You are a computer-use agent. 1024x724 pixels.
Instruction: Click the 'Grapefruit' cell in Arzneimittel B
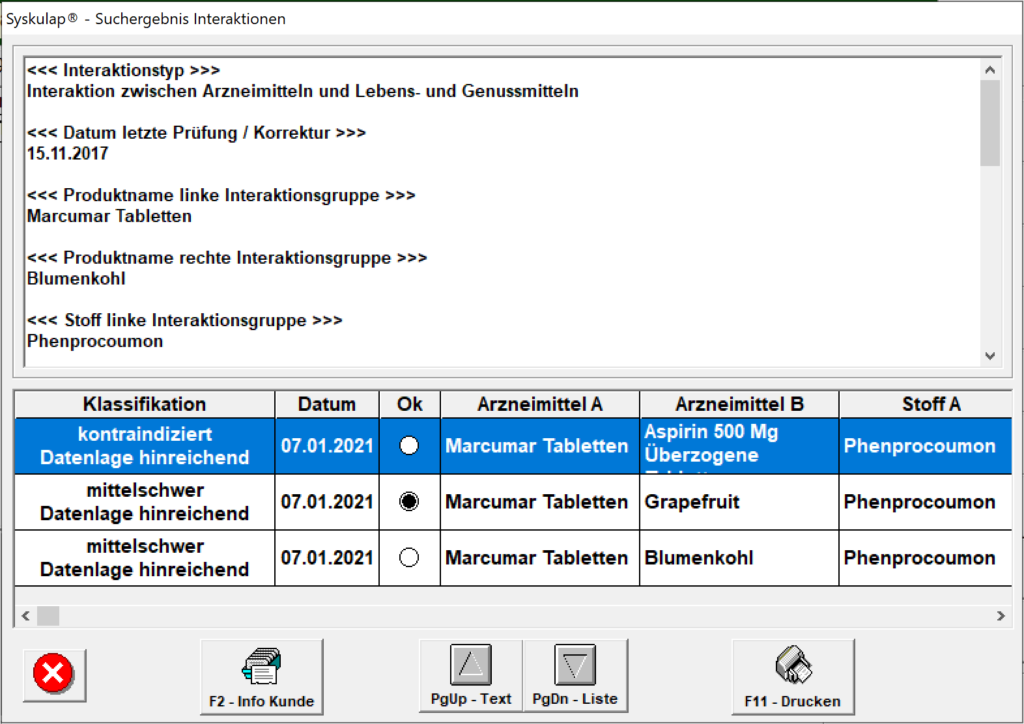(739, 502)
